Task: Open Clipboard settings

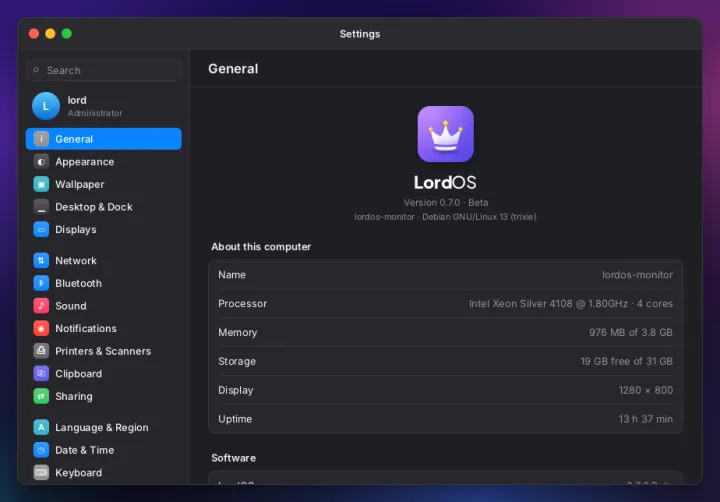Action: point(104,373)
